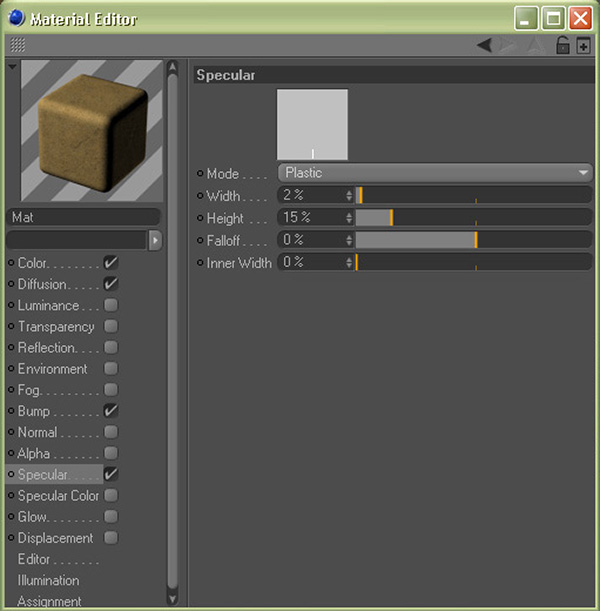Click the arrow button right of layer field
The width and height of the screenshot is (600, 611).
click(x=155, y=240)
